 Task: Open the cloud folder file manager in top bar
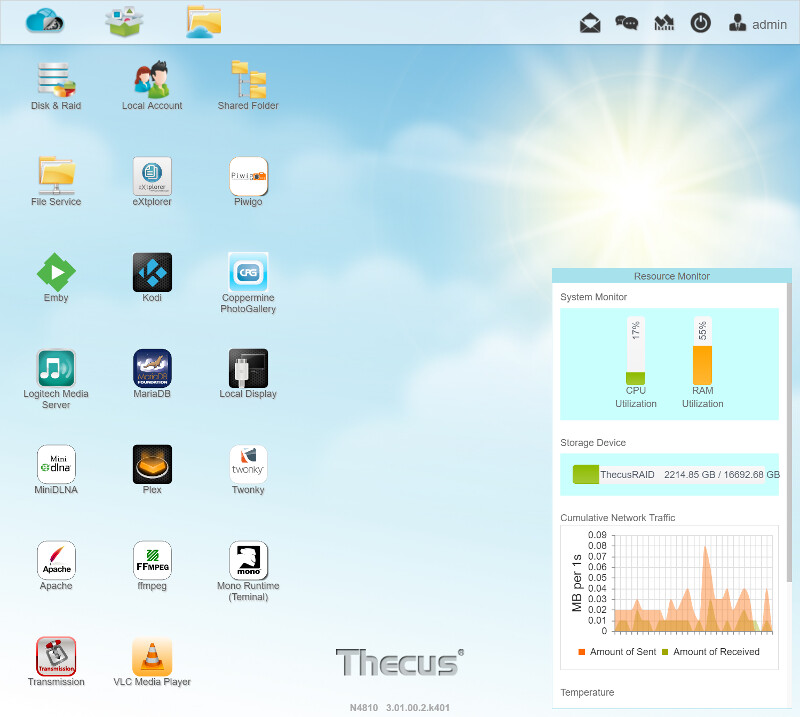pos(204,21)
